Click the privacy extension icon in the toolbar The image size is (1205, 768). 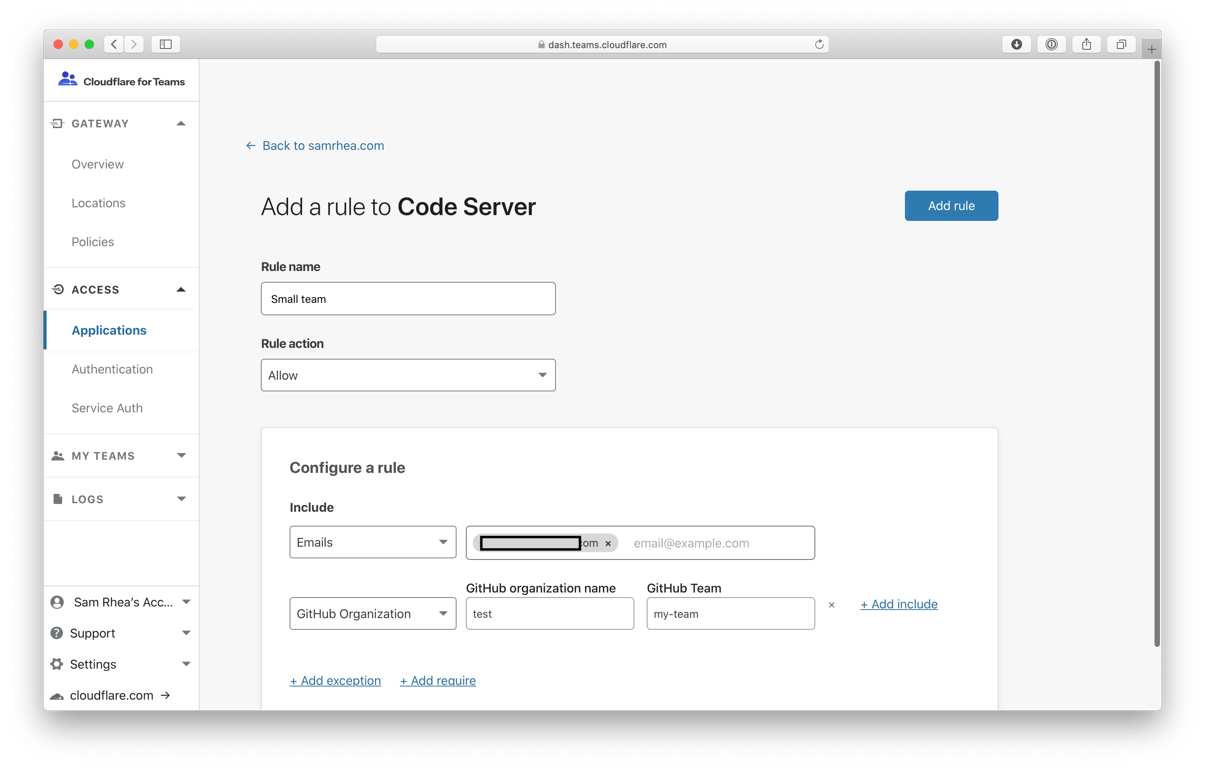1051,44
